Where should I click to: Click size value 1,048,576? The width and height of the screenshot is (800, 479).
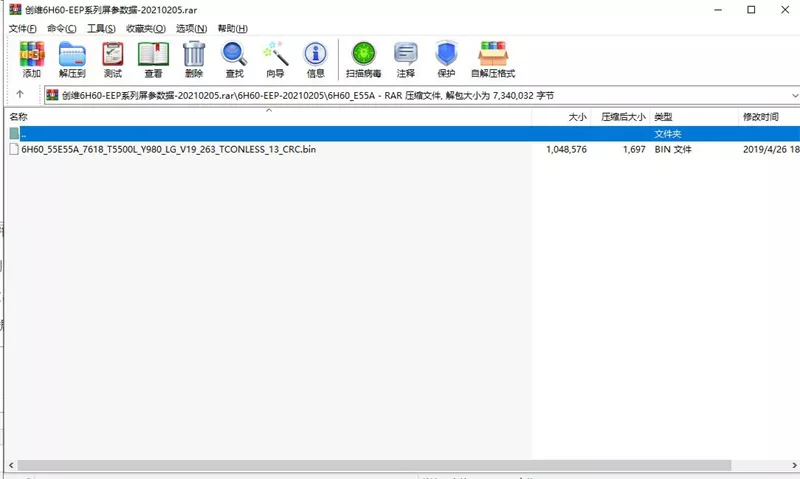click(x=566, y=149)
